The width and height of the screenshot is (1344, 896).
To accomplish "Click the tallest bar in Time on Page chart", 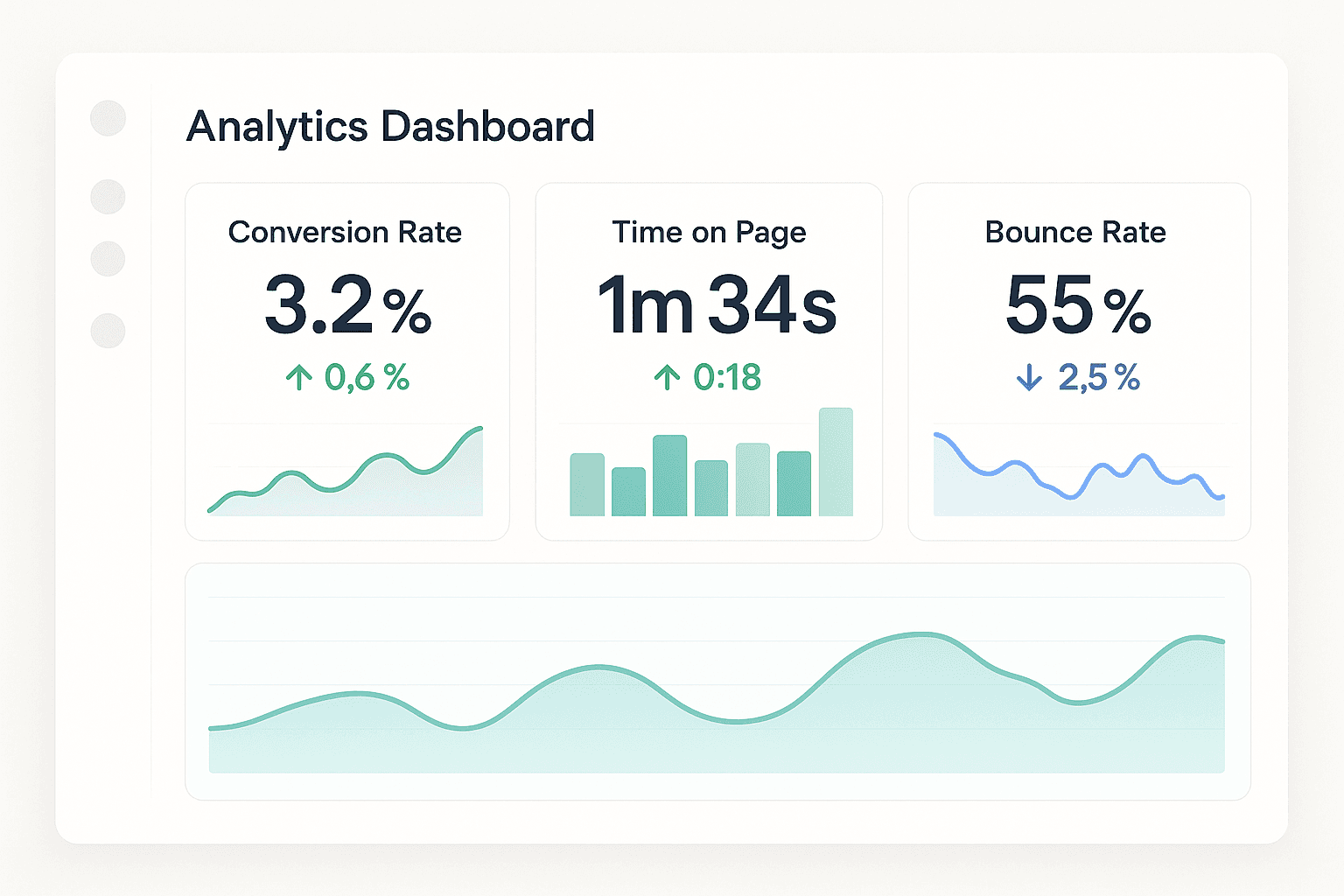I will [x=836, y=459].
